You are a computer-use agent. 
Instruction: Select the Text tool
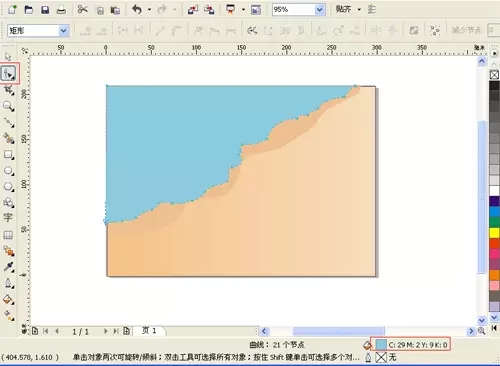click(8, 218)
